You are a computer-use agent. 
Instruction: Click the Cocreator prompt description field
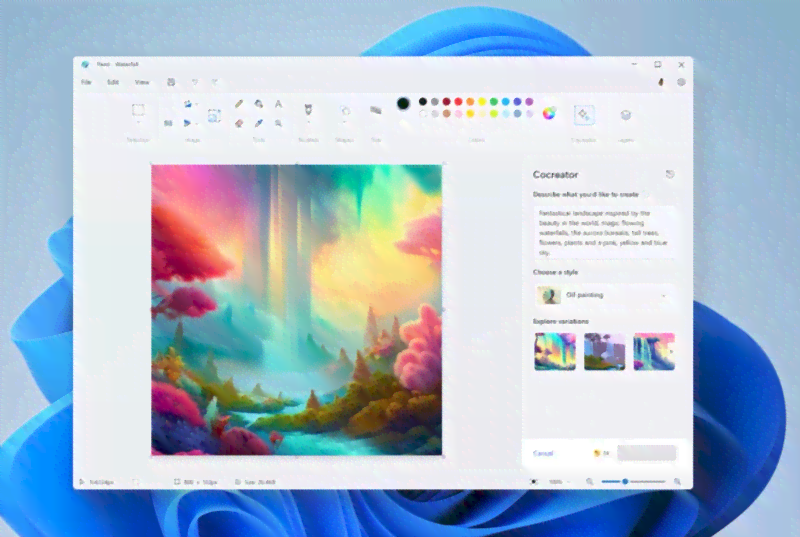tap(605, 233)
